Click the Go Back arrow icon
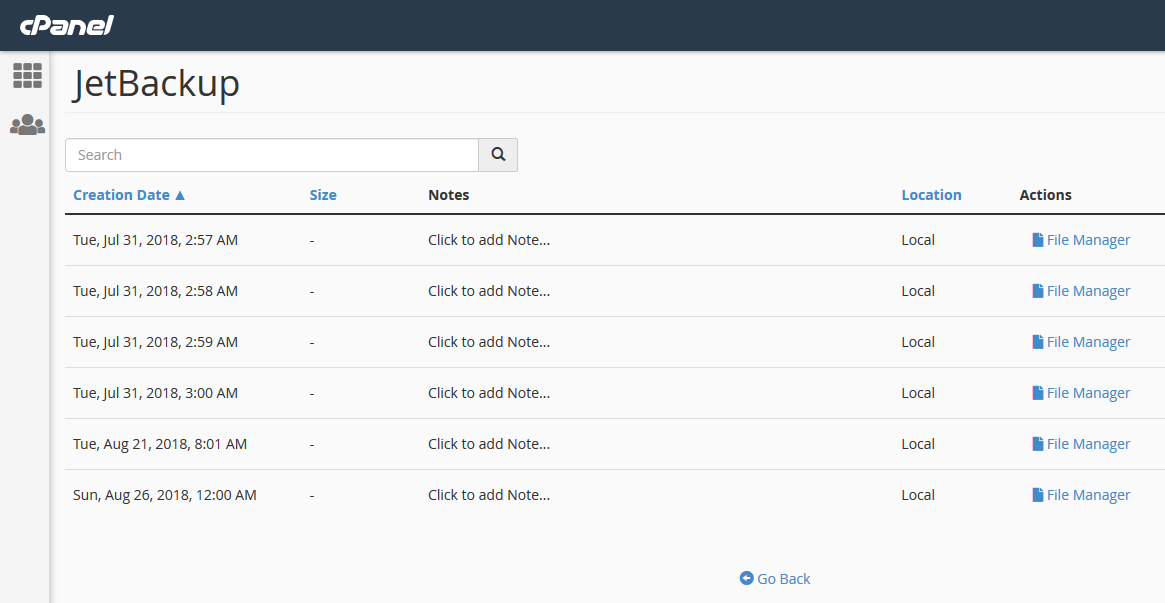The width and height of the screenshot is (1165, 603). click(x=746, y=578)
